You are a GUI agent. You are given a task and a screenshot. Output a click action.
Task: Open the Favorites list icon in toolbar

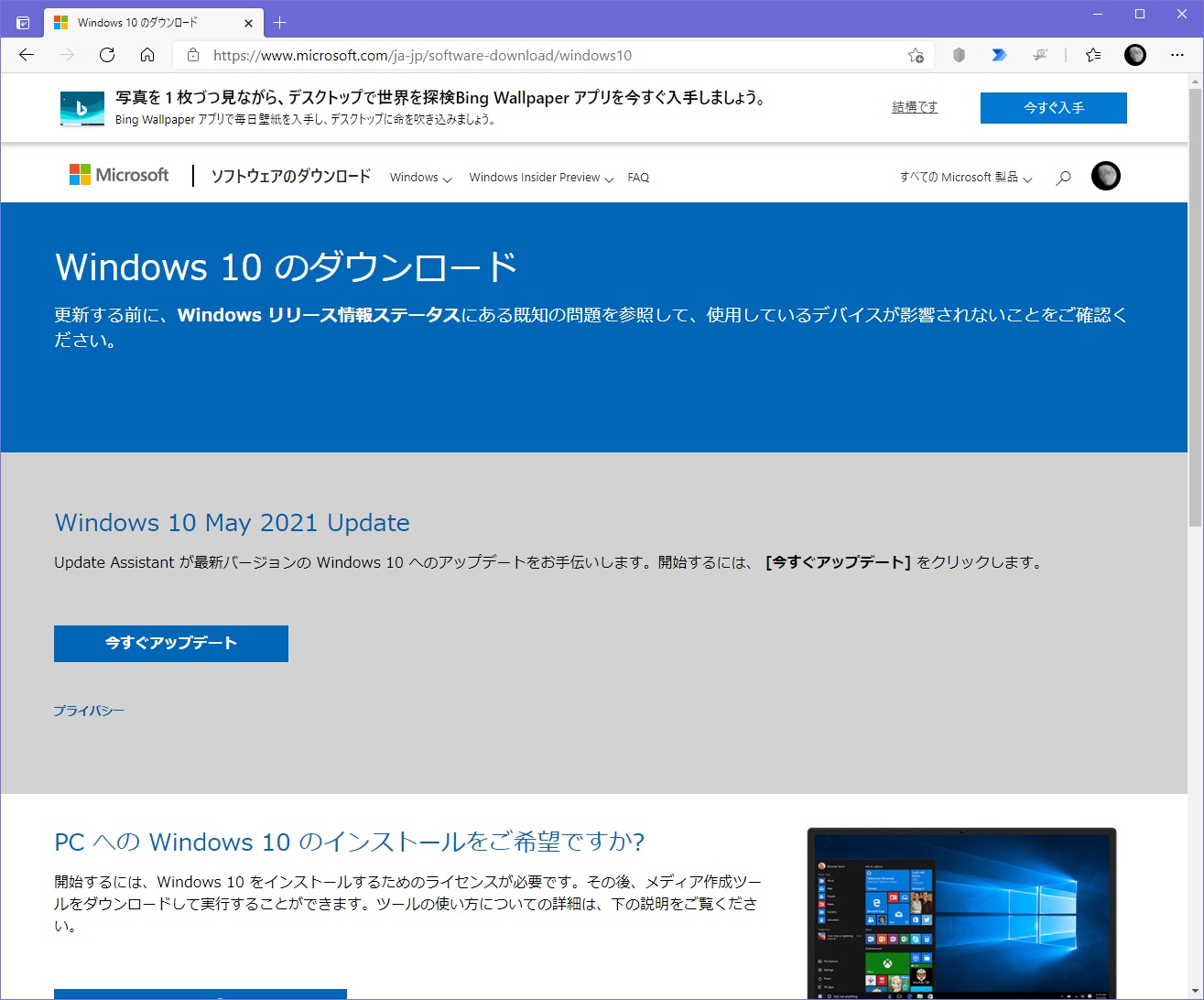(x=1093, y=55)
